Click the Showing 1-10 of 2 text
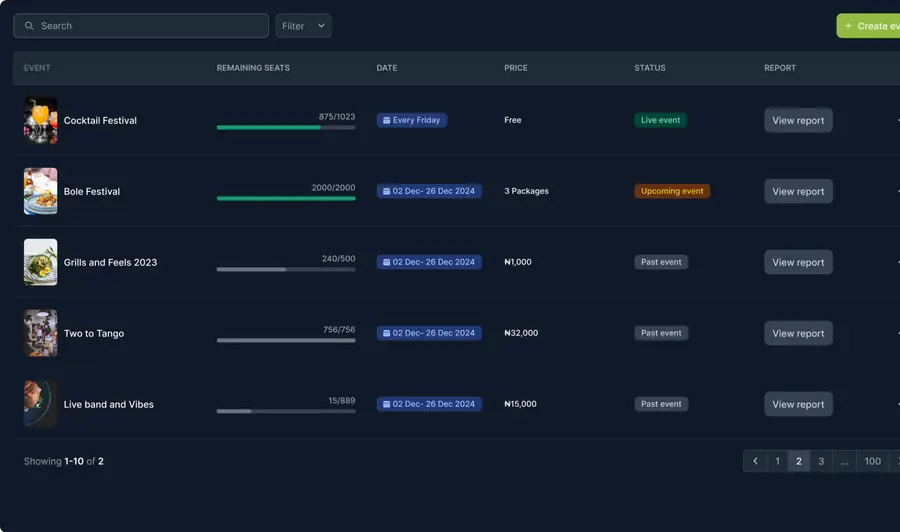Screen dimensions: 900x532 64,461
